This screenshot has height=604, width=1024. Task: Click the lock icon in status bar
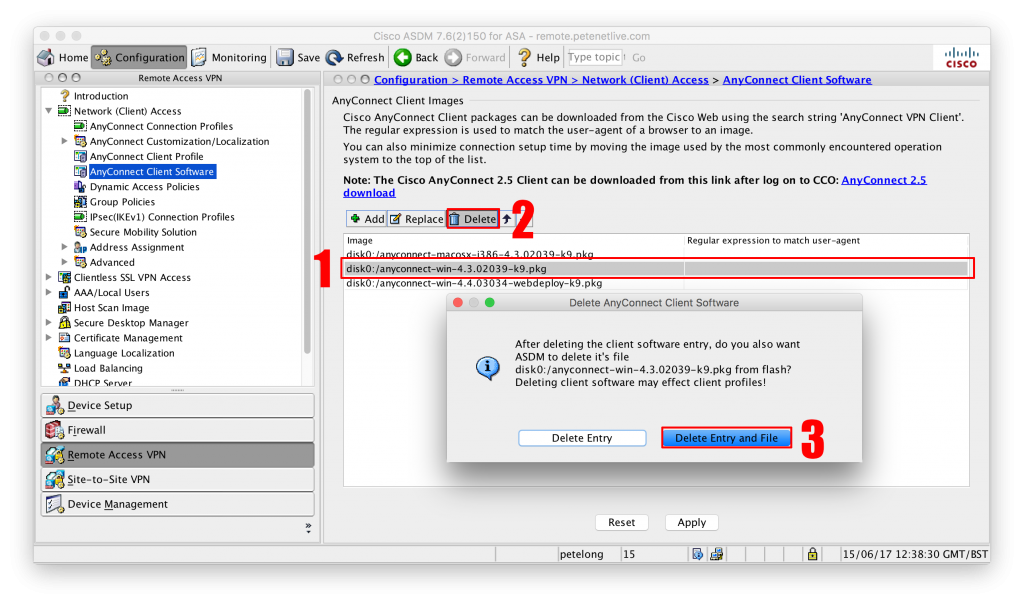pos(812,554)
